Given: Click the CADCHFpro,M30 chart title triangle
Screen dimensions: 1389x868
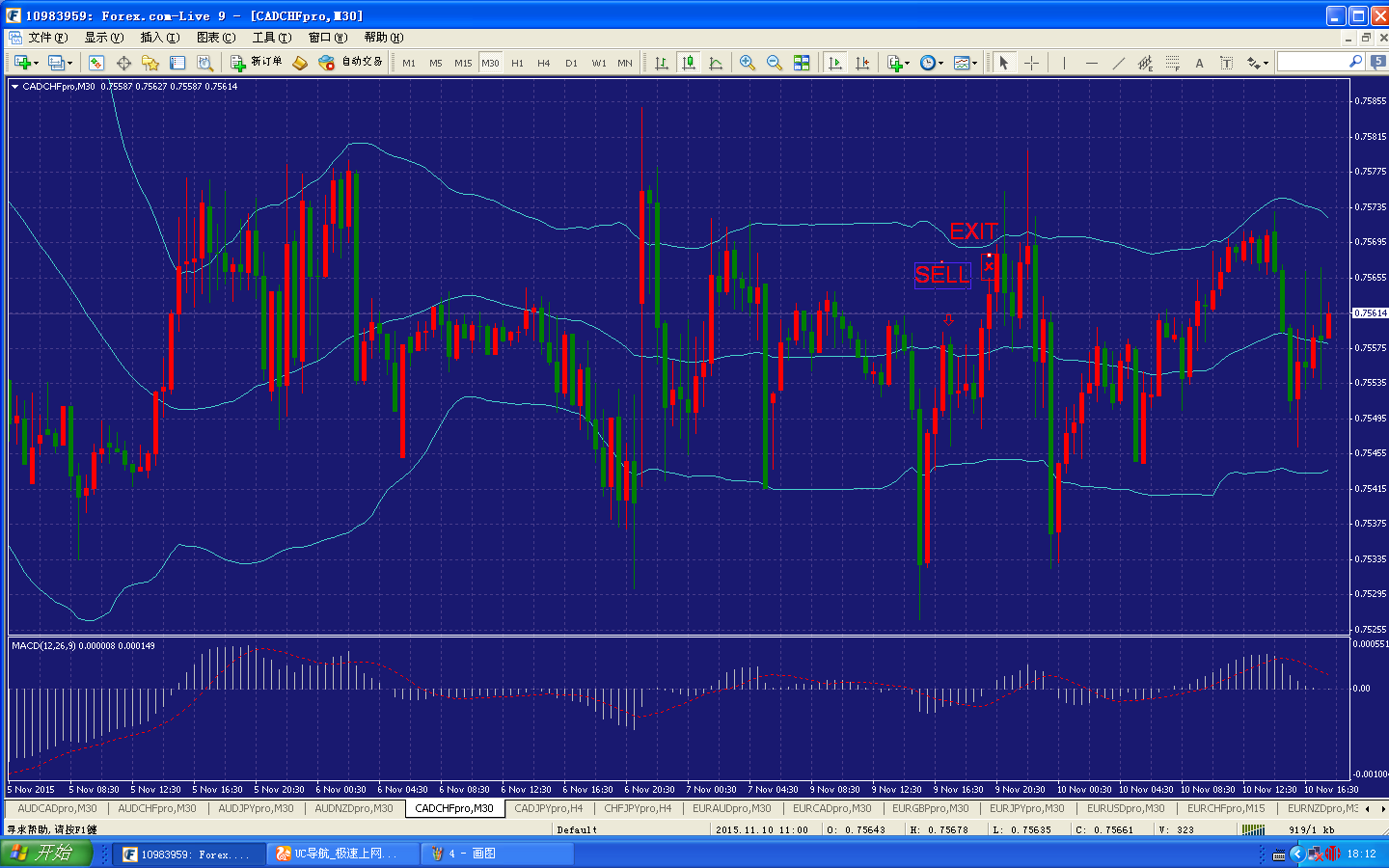Looking at the screenshot, I should pyautogui.click(x=15, y=87).
